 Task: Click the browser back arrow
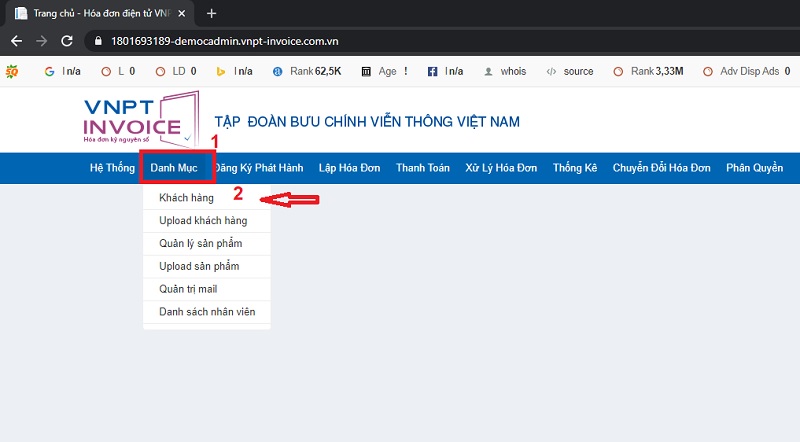click(x=16, y=41)
